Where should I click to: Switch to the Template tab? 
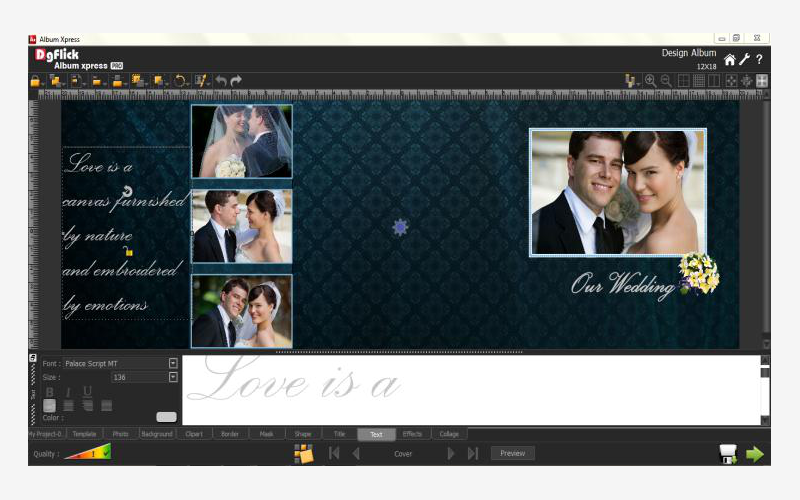click(x=84, y=434)
